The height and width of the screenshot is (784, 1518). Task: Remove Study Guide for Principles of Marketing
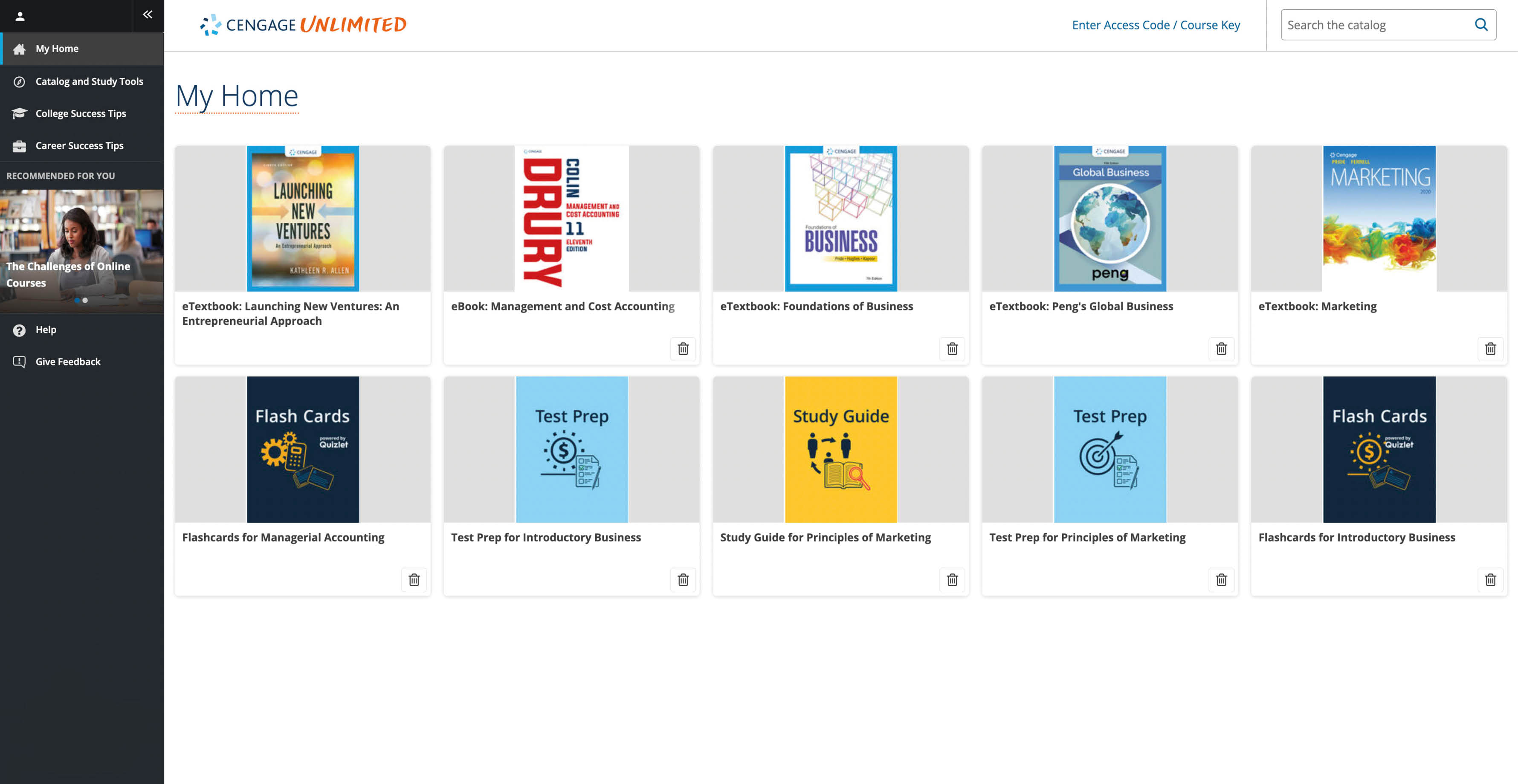coord(952,580)
